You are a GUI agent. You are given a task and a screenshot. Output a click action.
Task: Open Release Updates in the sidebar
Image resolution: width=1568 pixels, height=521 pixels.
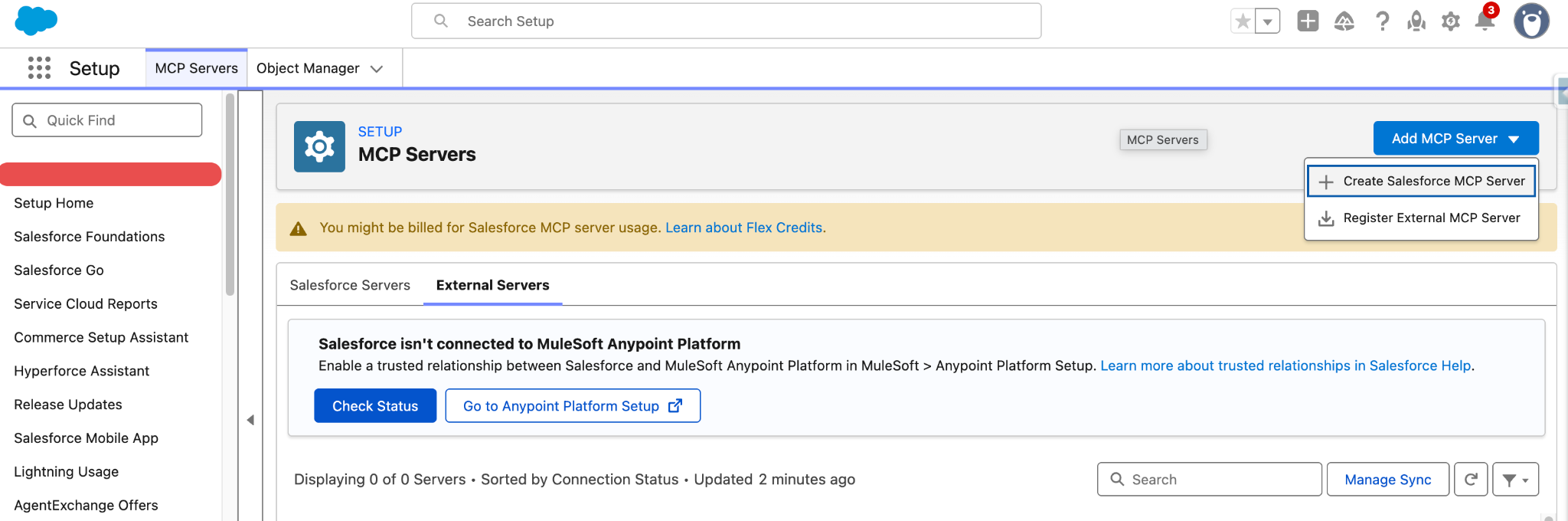(x=68, y=405)
